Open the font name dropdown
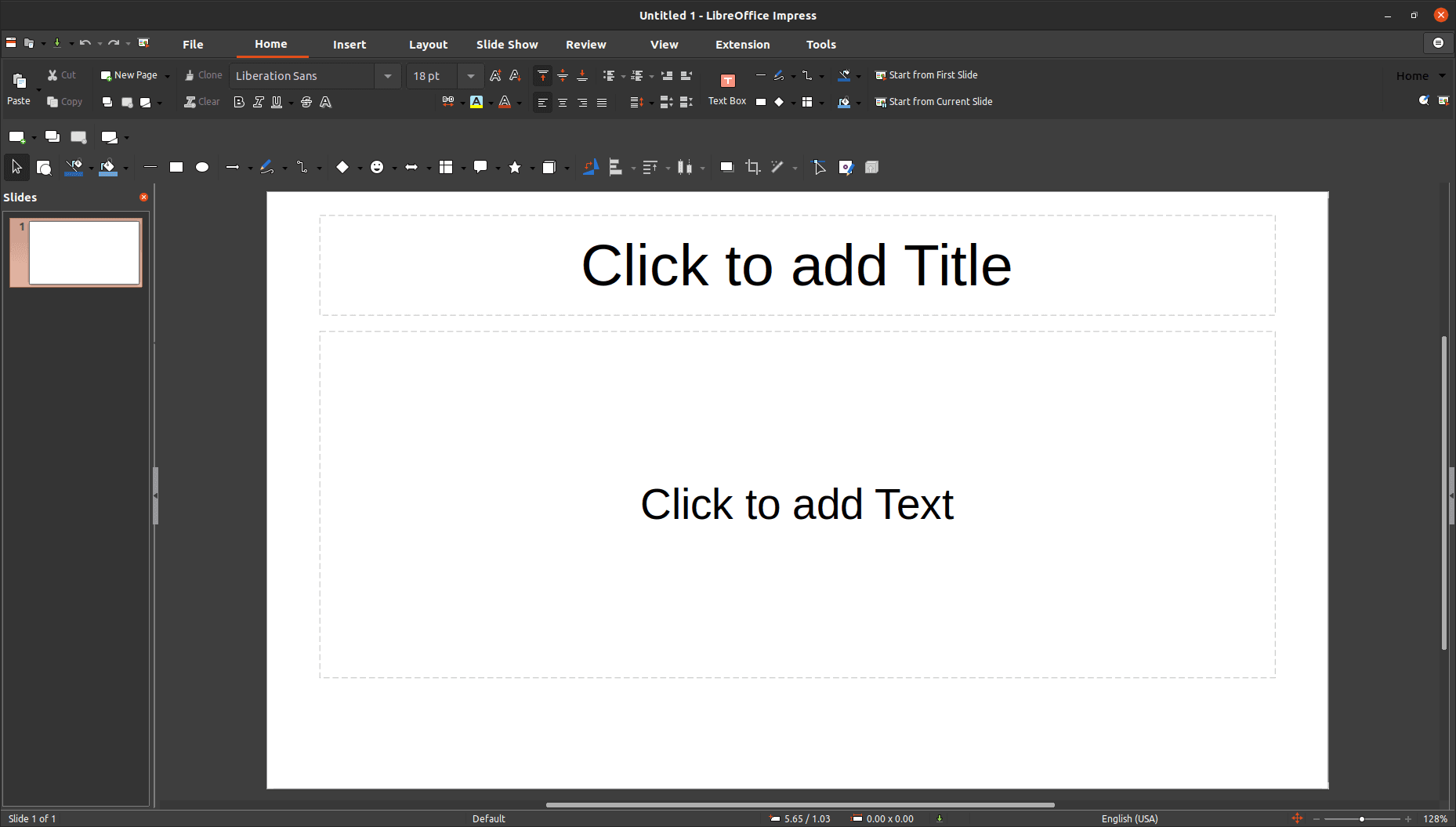Viewport: 1456px width, 827px height. [x=387, y=76]
